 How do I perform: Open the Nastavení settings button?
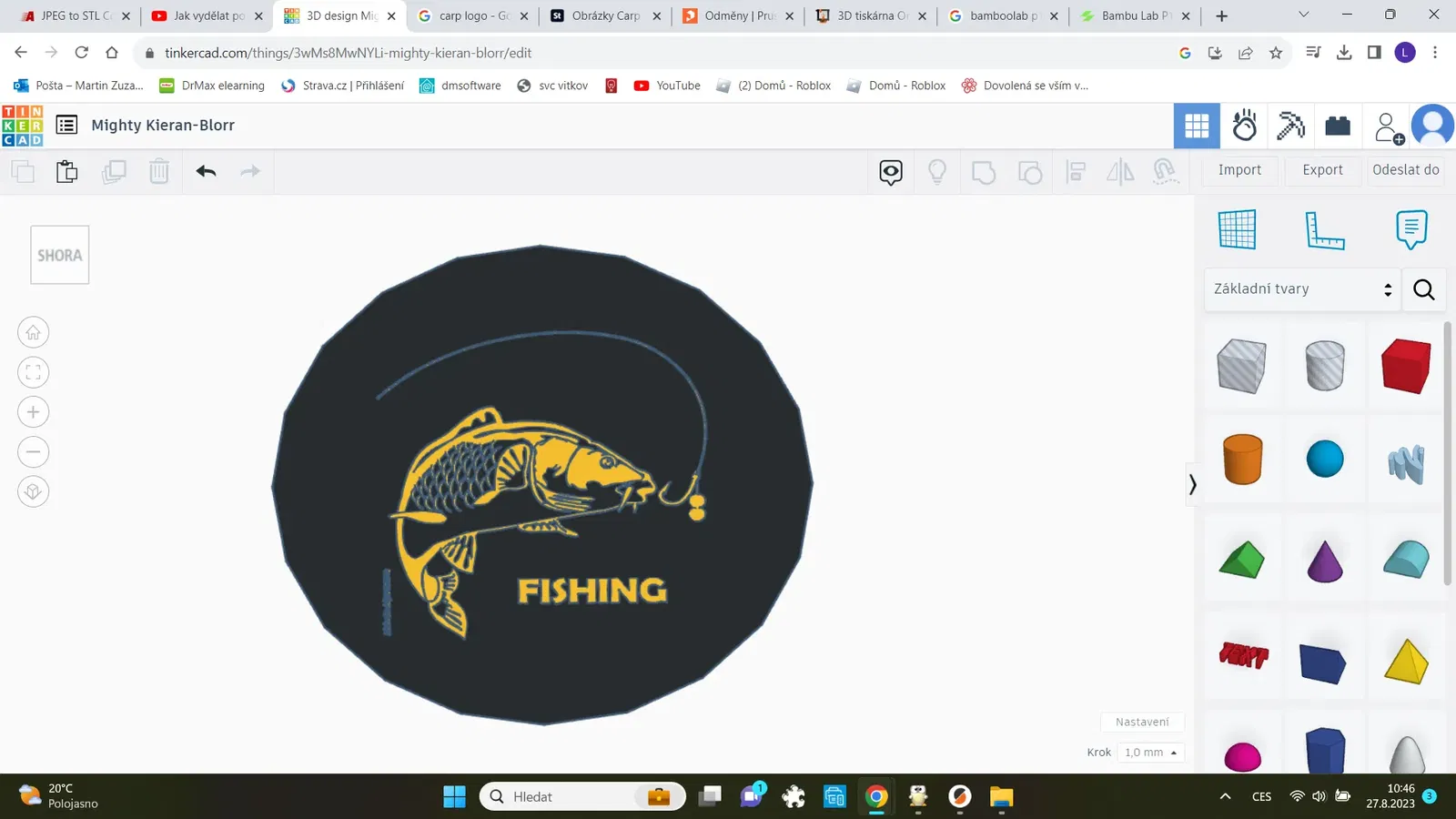click(x=1142, y=722)
